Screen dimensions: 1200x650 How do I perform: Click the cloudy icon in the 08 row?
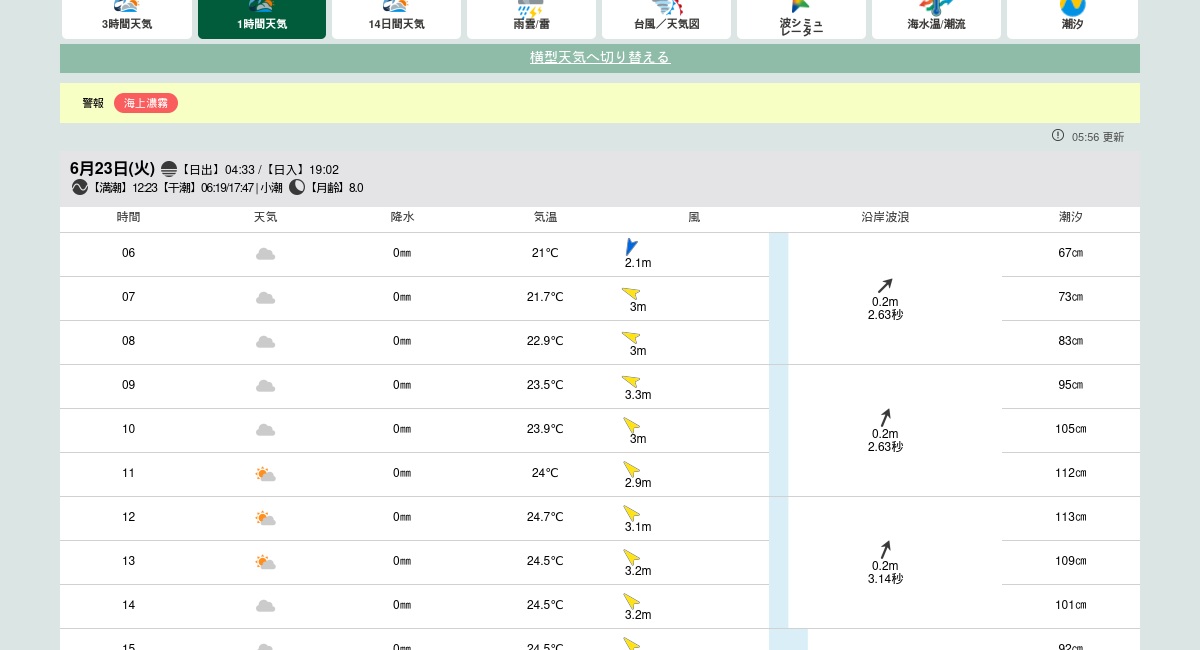(265, 342)
